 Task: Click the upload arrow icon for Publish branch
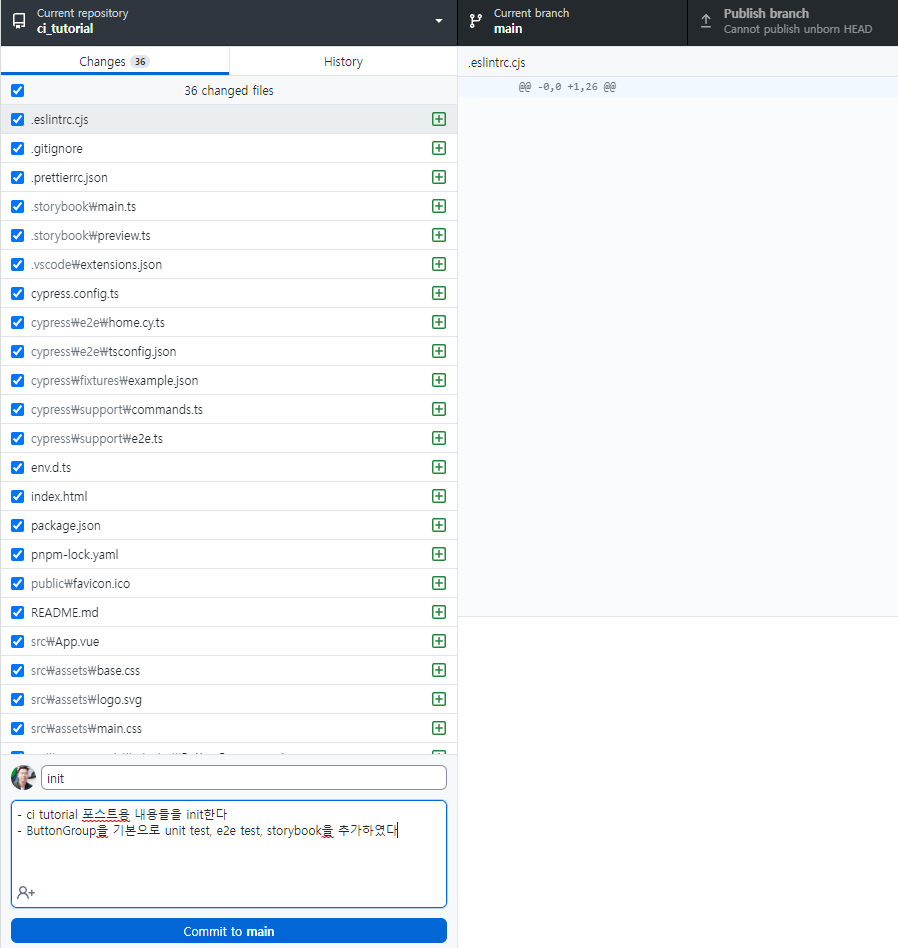point(706,21)
